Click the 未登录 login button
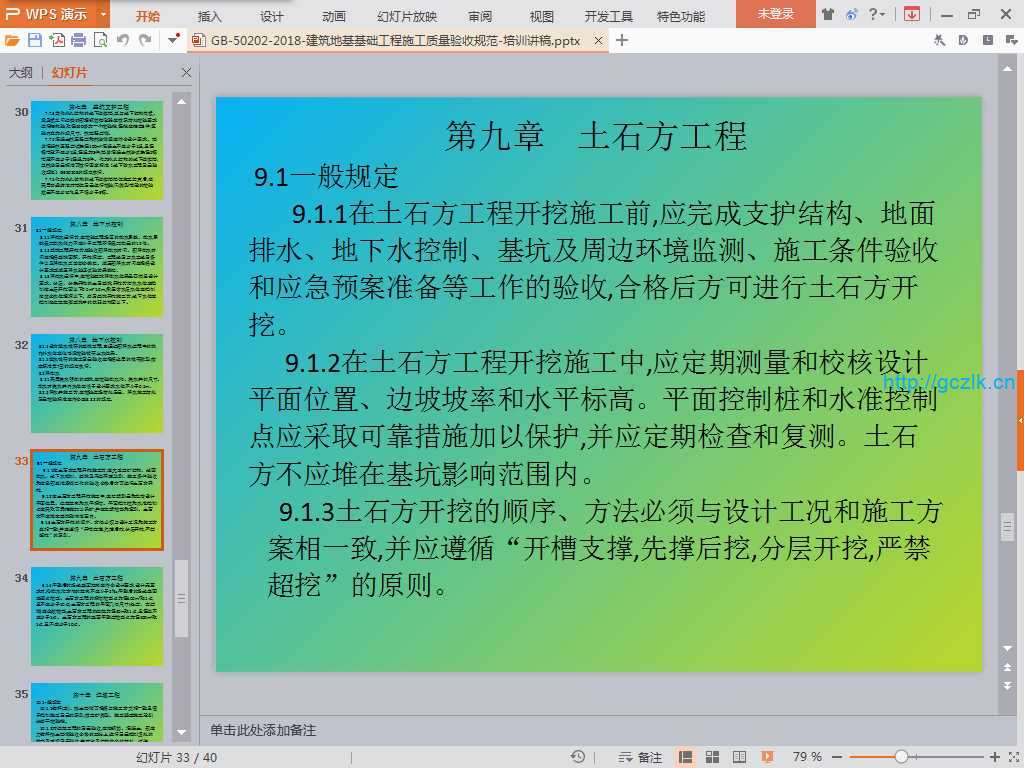 click(775, 14)
